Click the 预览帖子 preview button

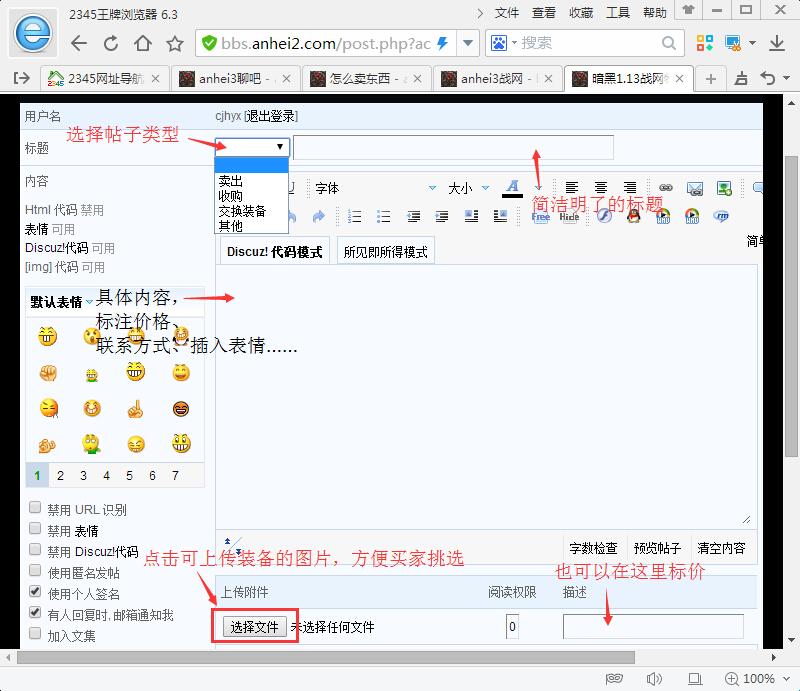pos(657,548)
